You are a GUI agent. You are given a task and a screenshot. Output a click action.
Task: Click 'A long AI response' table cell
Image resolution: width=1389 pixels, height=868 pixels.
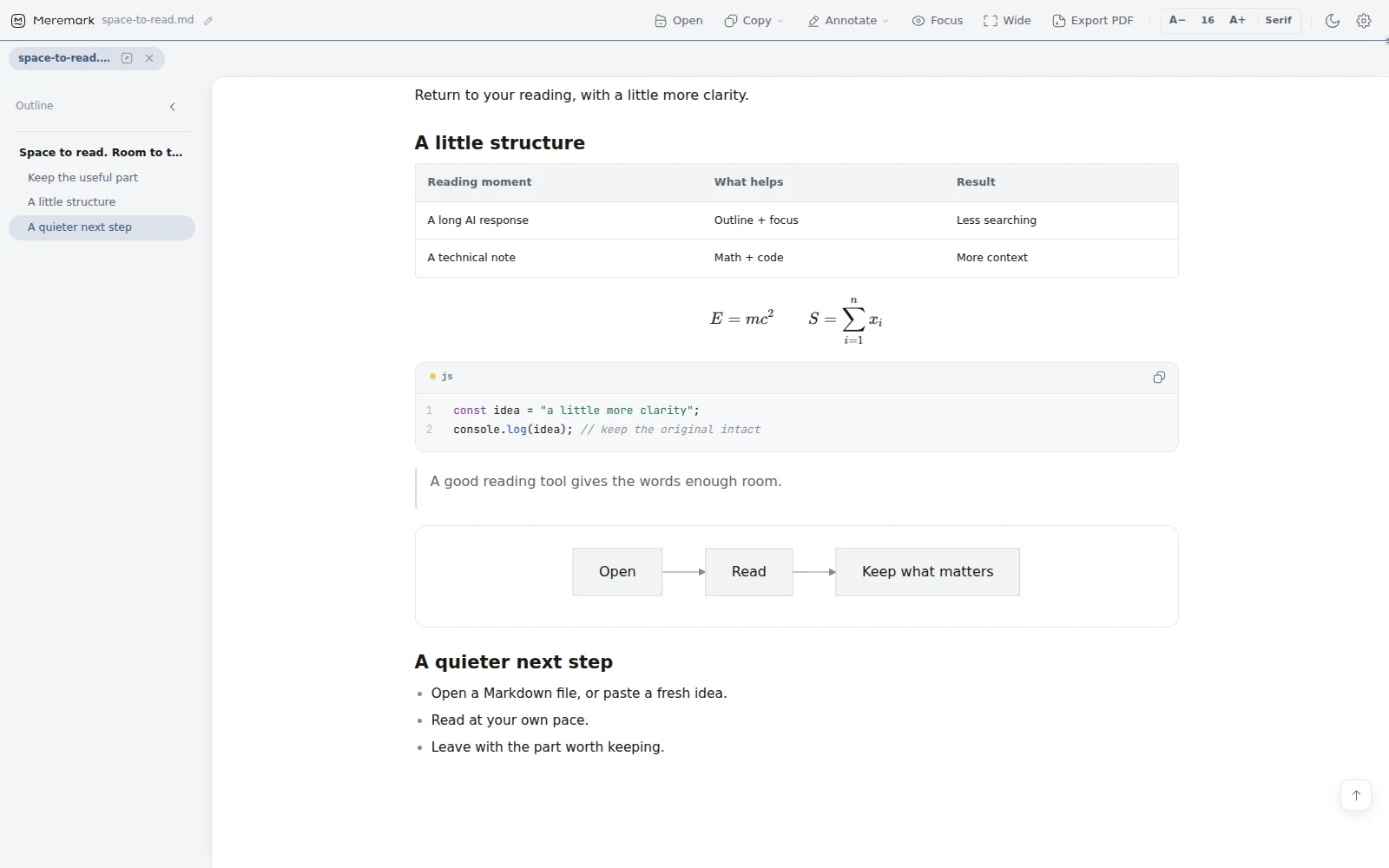(x=477, y=220)
